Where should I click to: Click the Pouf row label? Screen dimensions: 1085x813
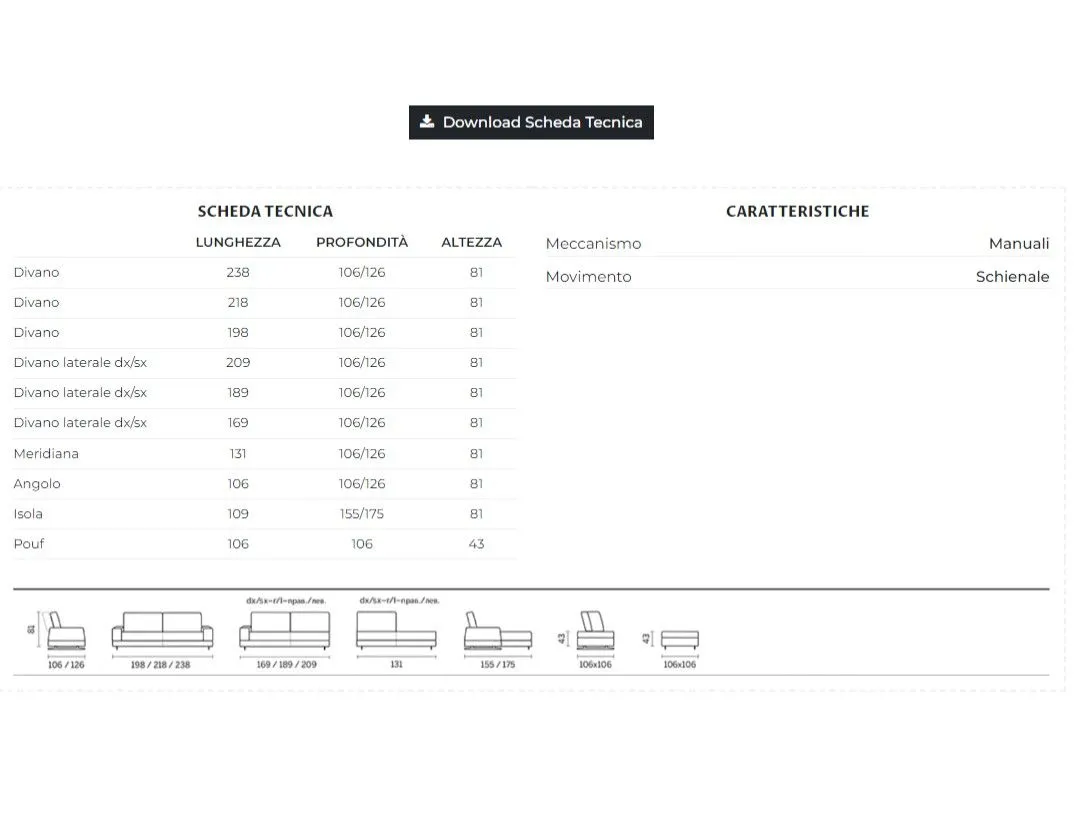(29, 544)
